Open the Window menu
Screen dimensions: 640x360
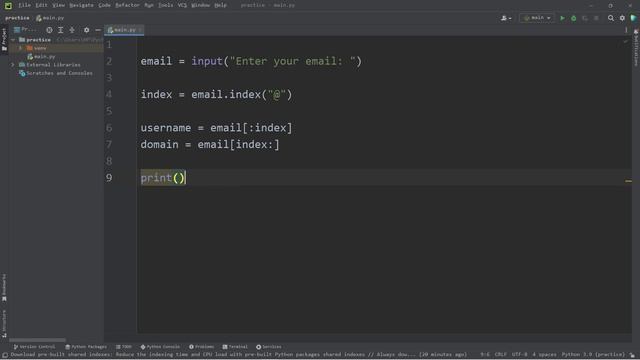(x=200, y=5)
